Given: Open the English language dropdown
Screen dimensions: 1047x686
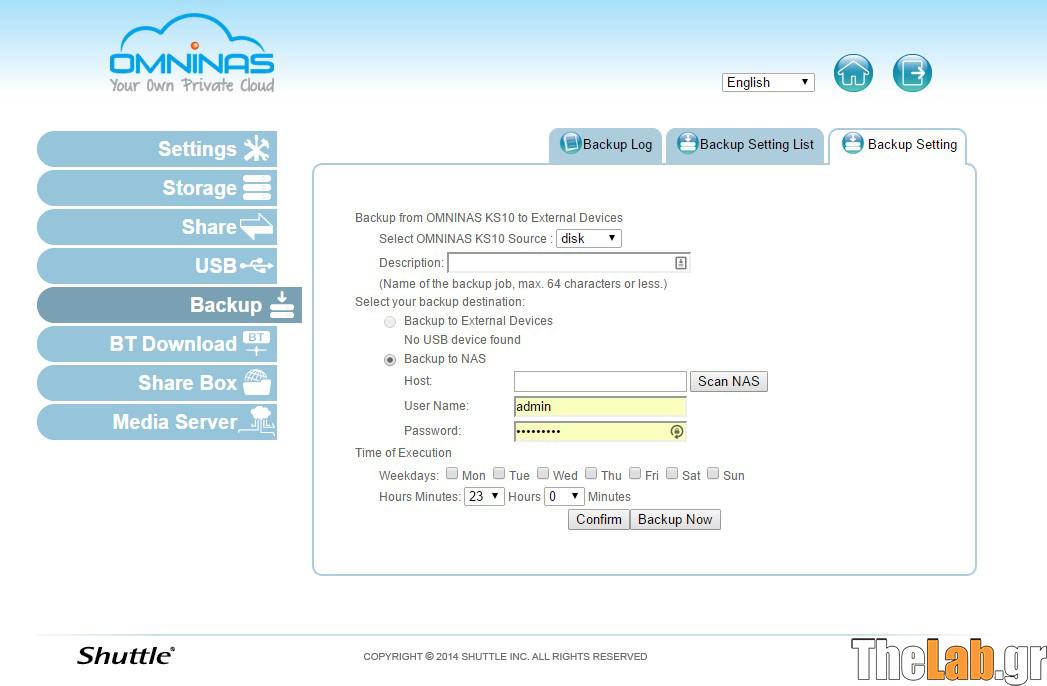Looking at the screenshot, I should point(768,82).
